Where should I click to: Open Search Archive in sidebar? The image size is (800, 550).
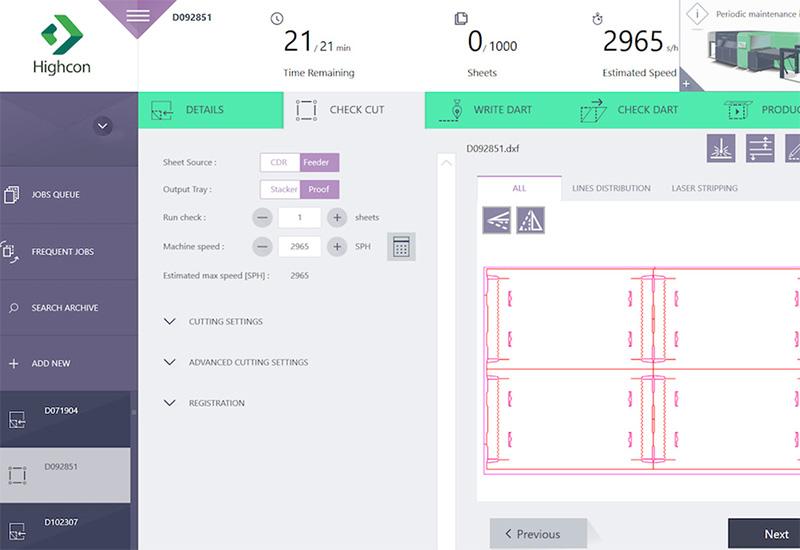click(x=64, y=308)
